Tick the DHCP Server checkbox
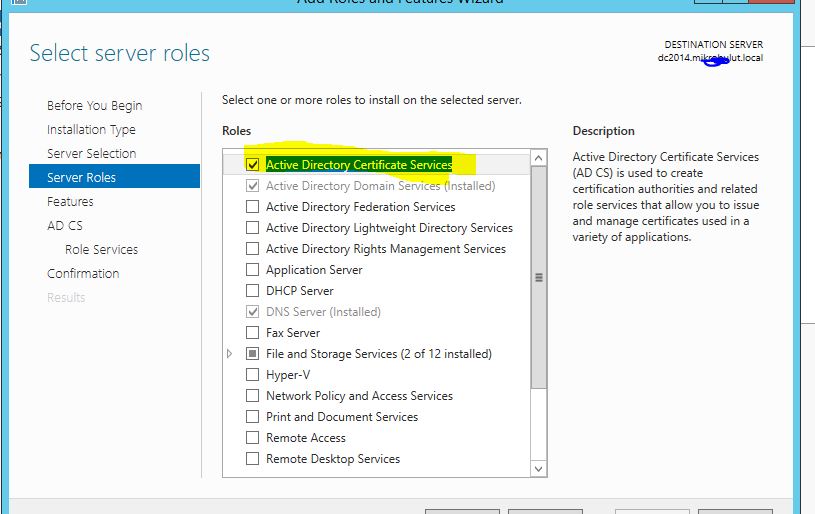Viewport: 815px width, 514px height. (x=252, y=291)
